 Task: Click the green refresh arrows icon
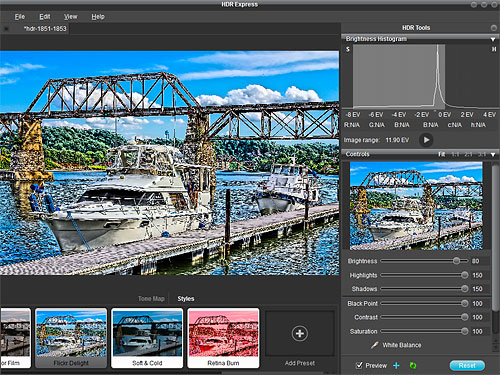pos(413,366)
